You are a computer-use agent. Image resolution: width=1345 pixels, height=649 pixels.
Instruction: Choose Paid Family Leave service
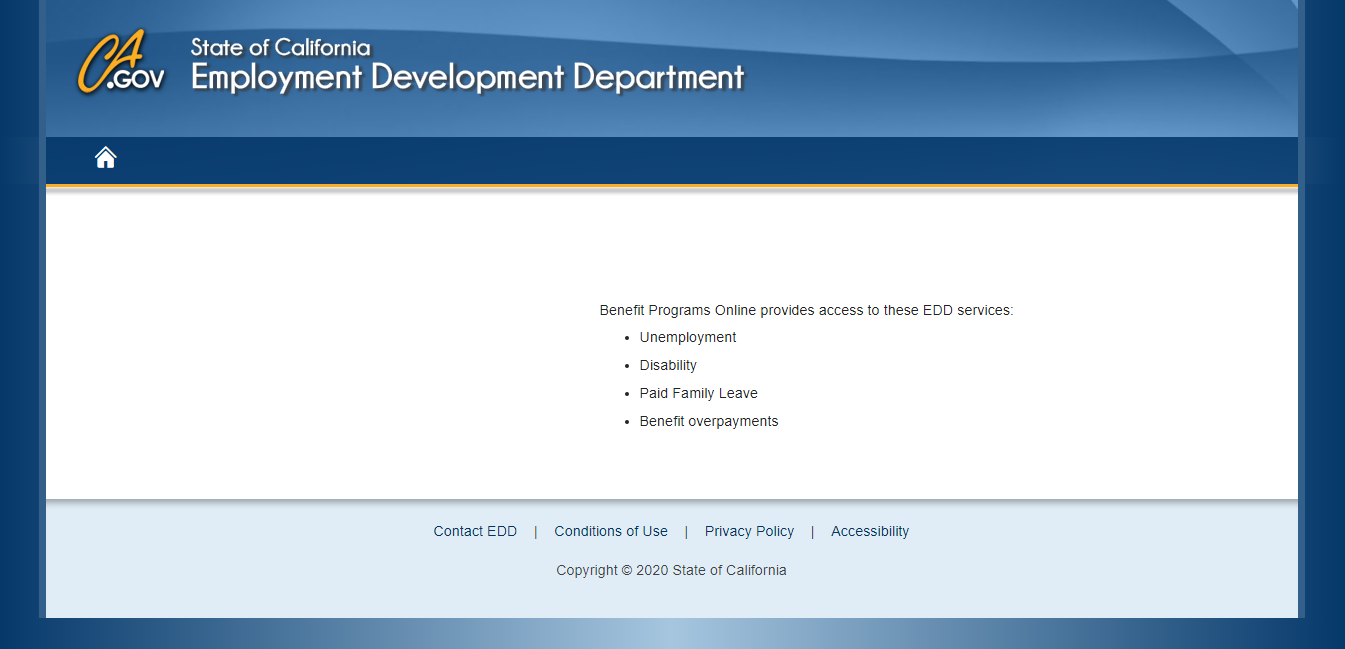pos(698,393)
